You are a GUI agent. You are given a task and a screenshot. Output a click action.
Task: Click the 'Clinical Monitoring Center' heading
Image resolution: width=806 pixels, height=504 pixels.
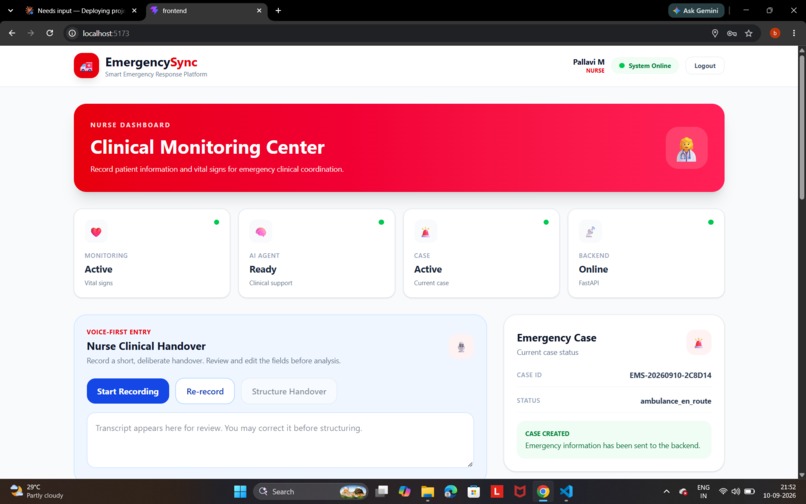[207, 147]
